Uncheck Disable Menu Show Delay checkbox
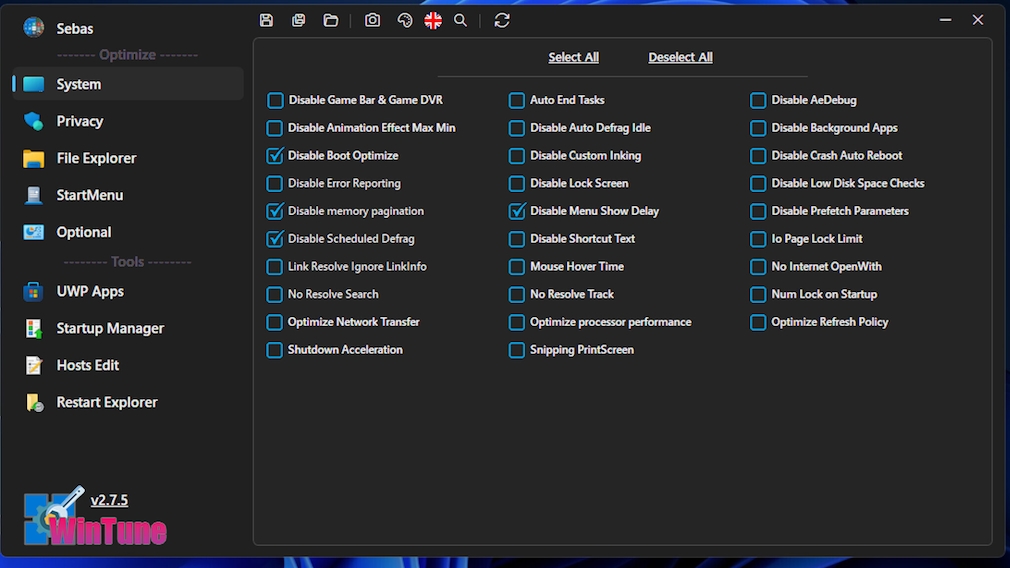1010x568 pixels. click(517, 211)
